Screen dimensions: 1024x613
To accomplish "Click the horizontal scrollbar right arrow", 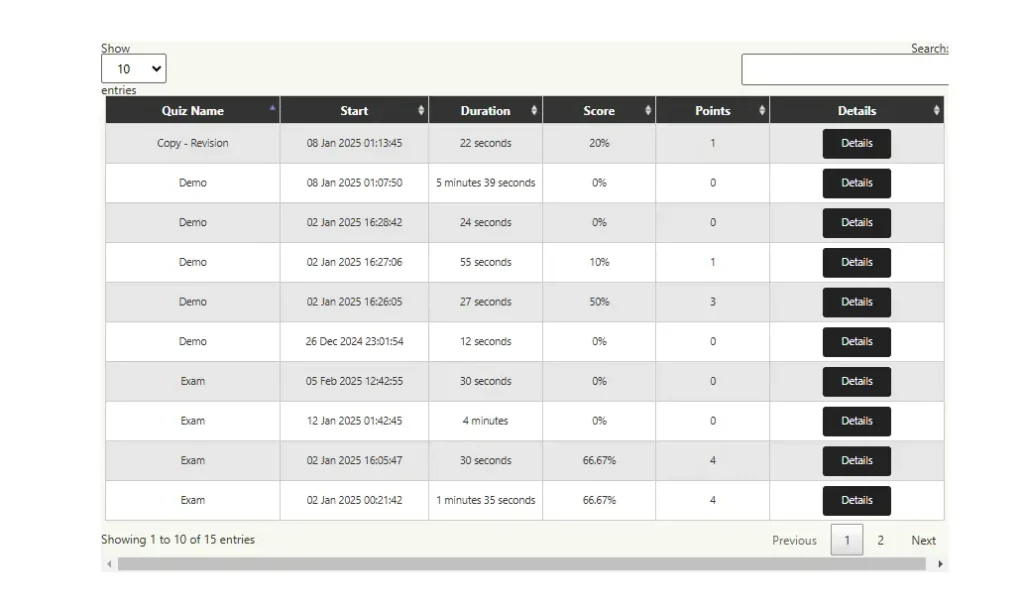I will 940,564.
